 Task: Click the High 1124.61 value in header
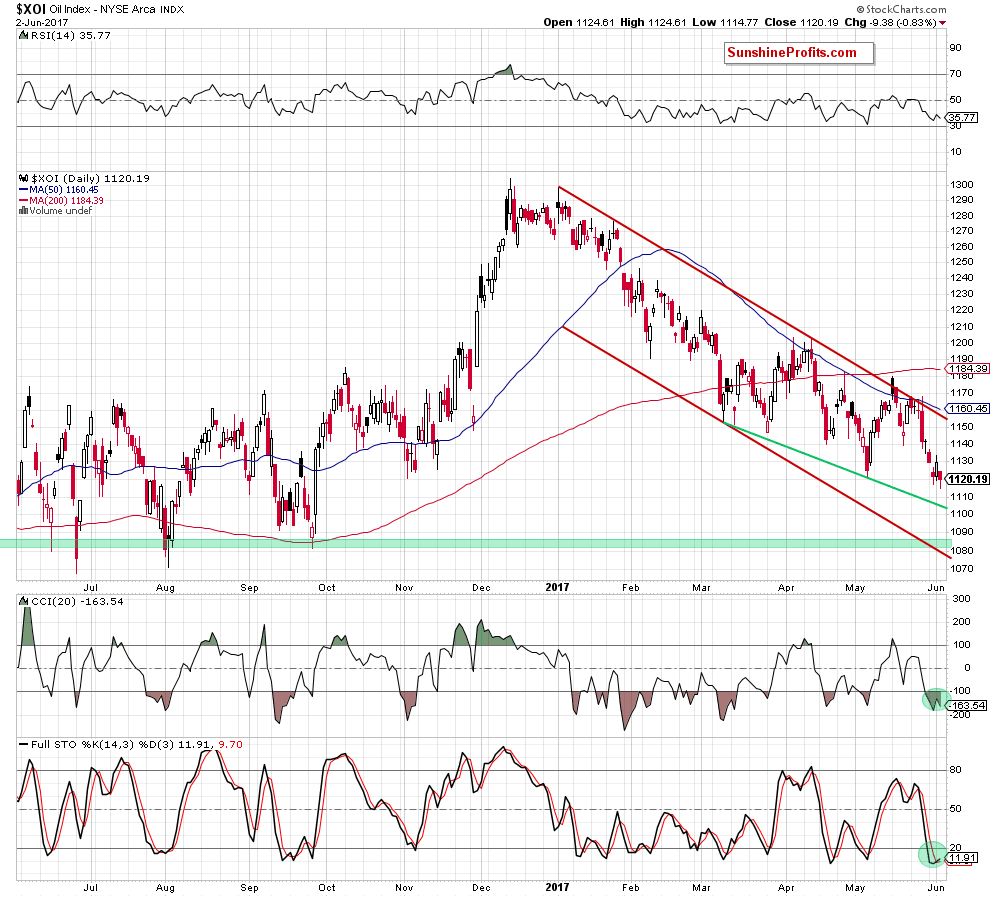coord(653,22)
